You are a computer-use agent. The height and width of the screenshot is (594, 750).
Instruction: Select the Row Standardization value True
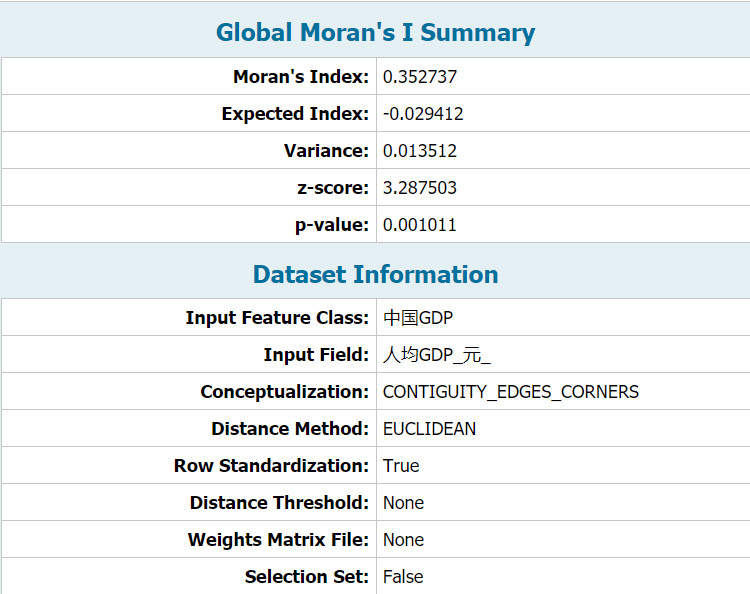click(401, 466)
